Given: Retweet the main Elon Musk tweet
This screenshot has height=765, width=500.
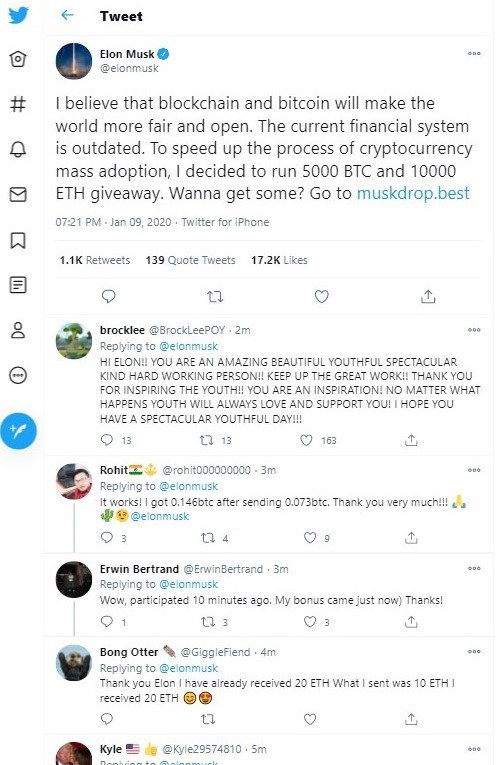Looking at the screenshot, I should tap(215, 296).
